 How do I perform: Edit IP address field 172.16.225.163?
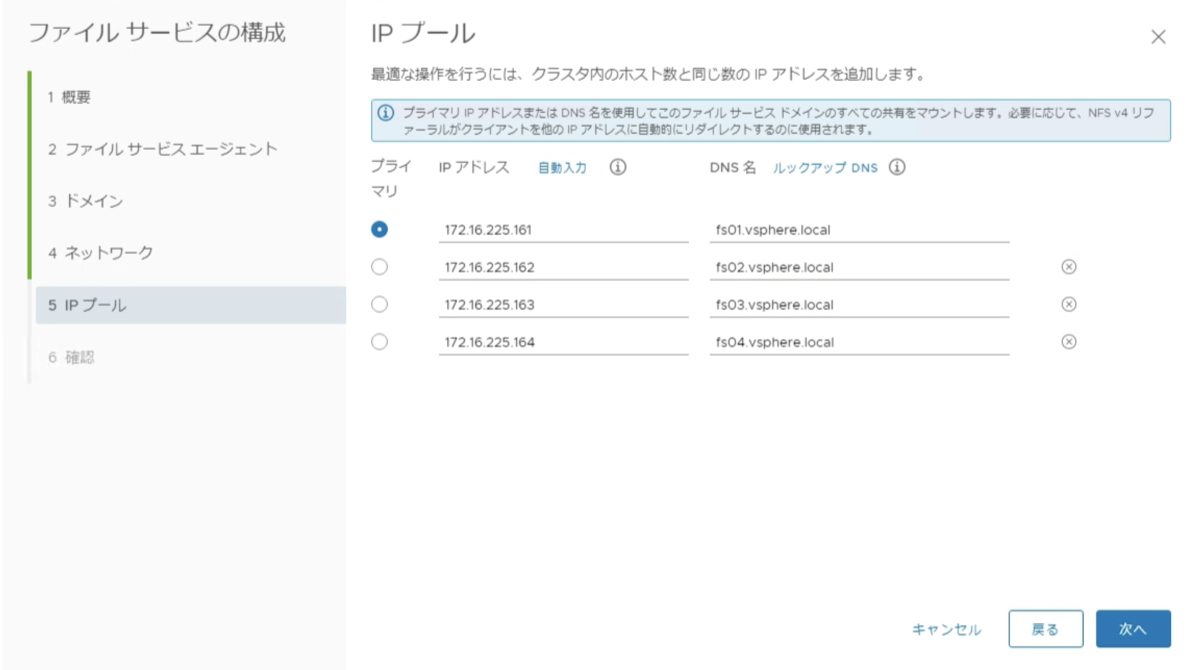(562, 304)
